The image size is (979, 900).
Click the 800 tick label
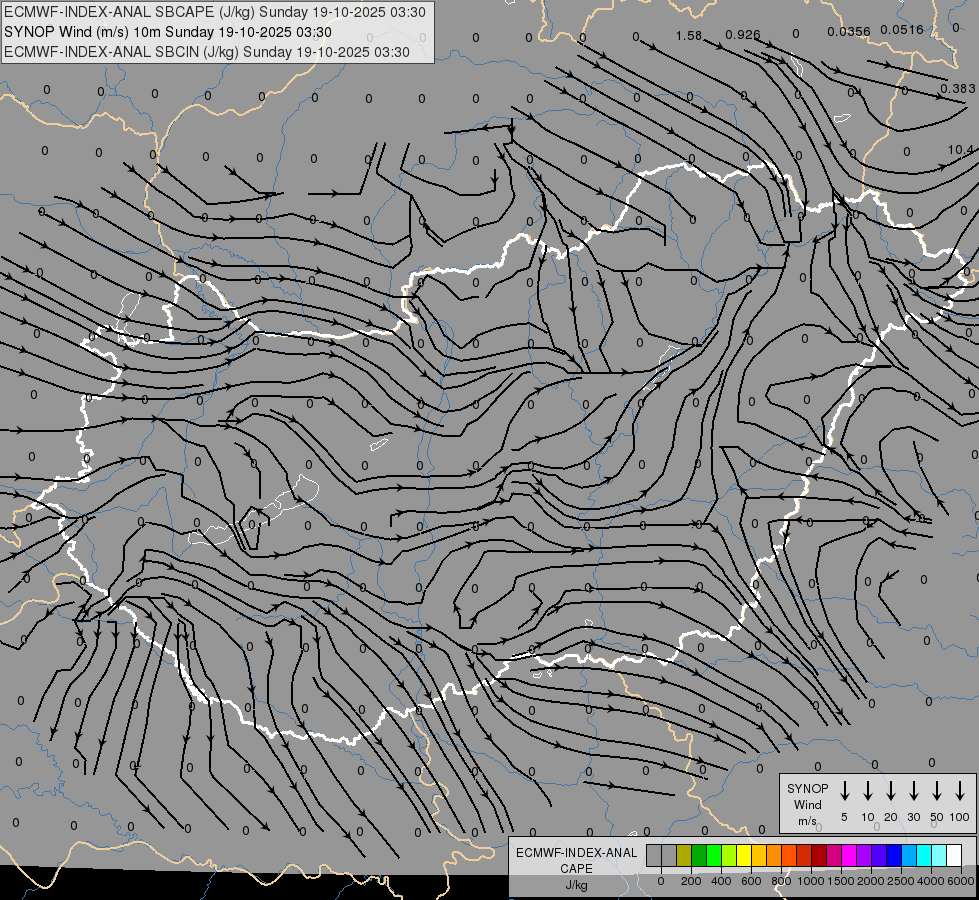[781, 881]
